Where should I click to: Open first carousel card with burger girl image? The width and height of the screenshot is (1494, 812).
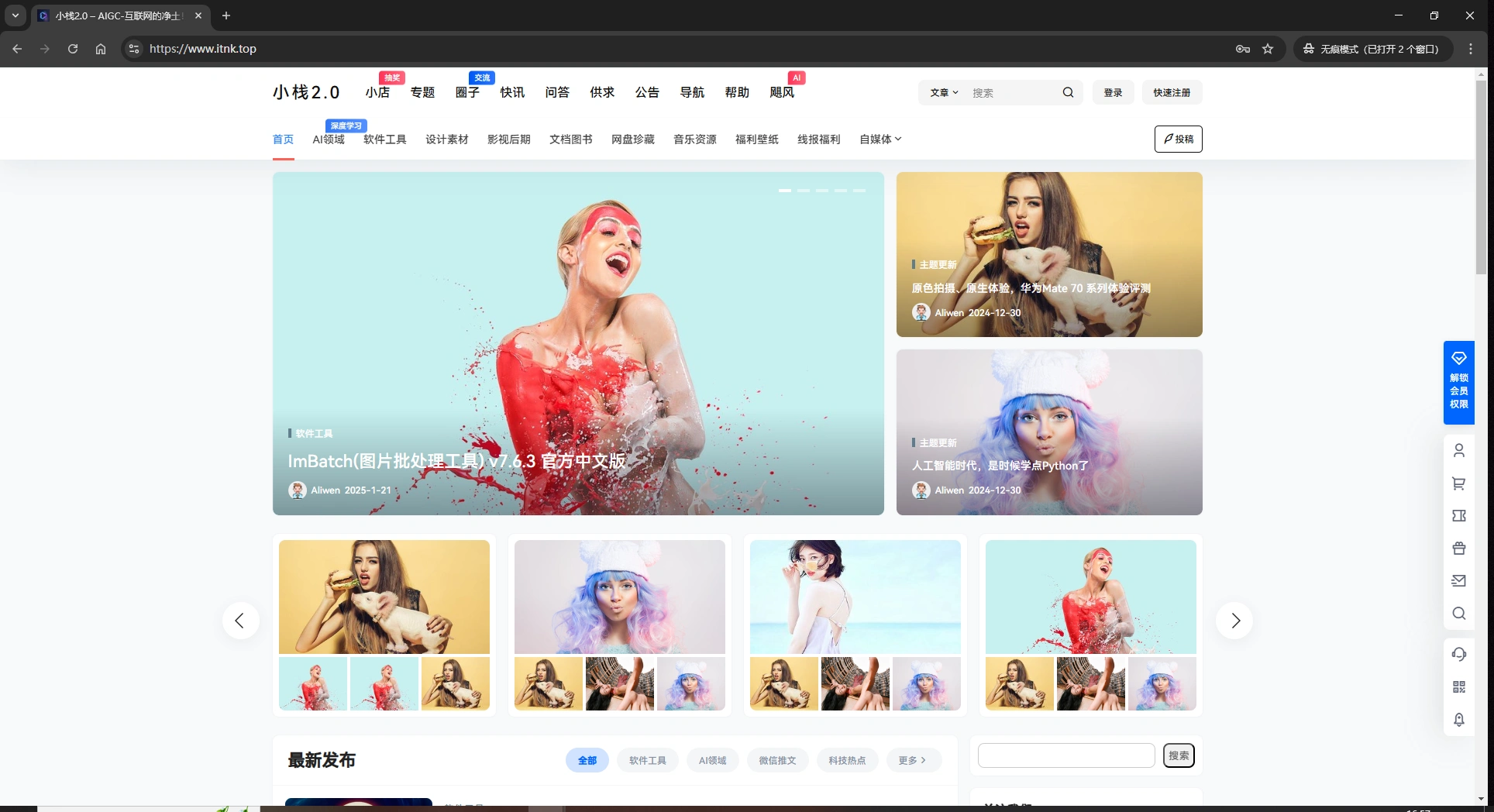pos(384,597)
